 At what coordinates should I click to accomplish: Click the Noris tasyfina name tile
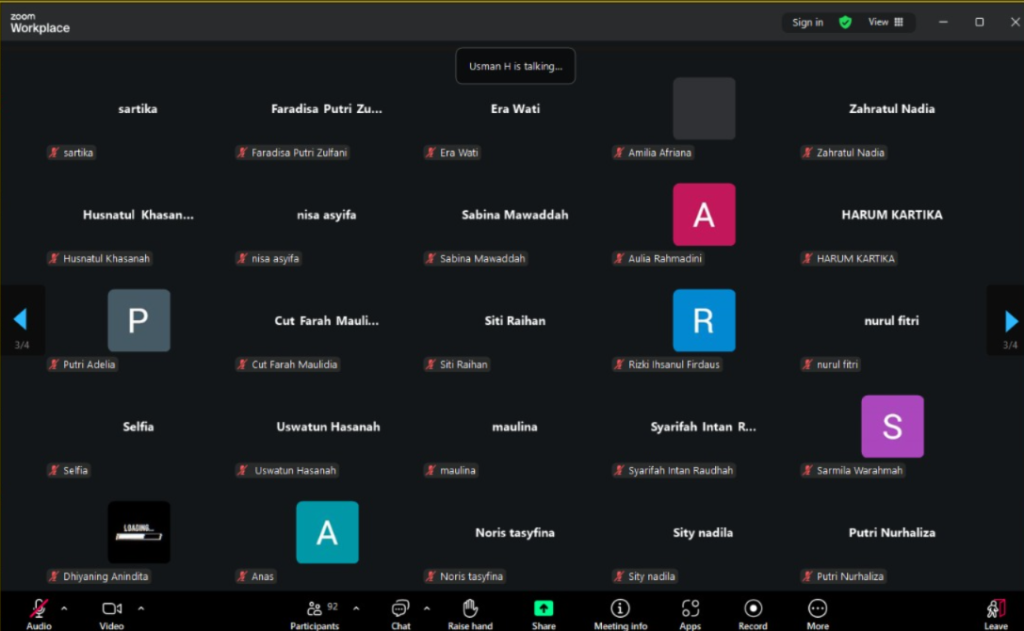click(x=515, y=532)
